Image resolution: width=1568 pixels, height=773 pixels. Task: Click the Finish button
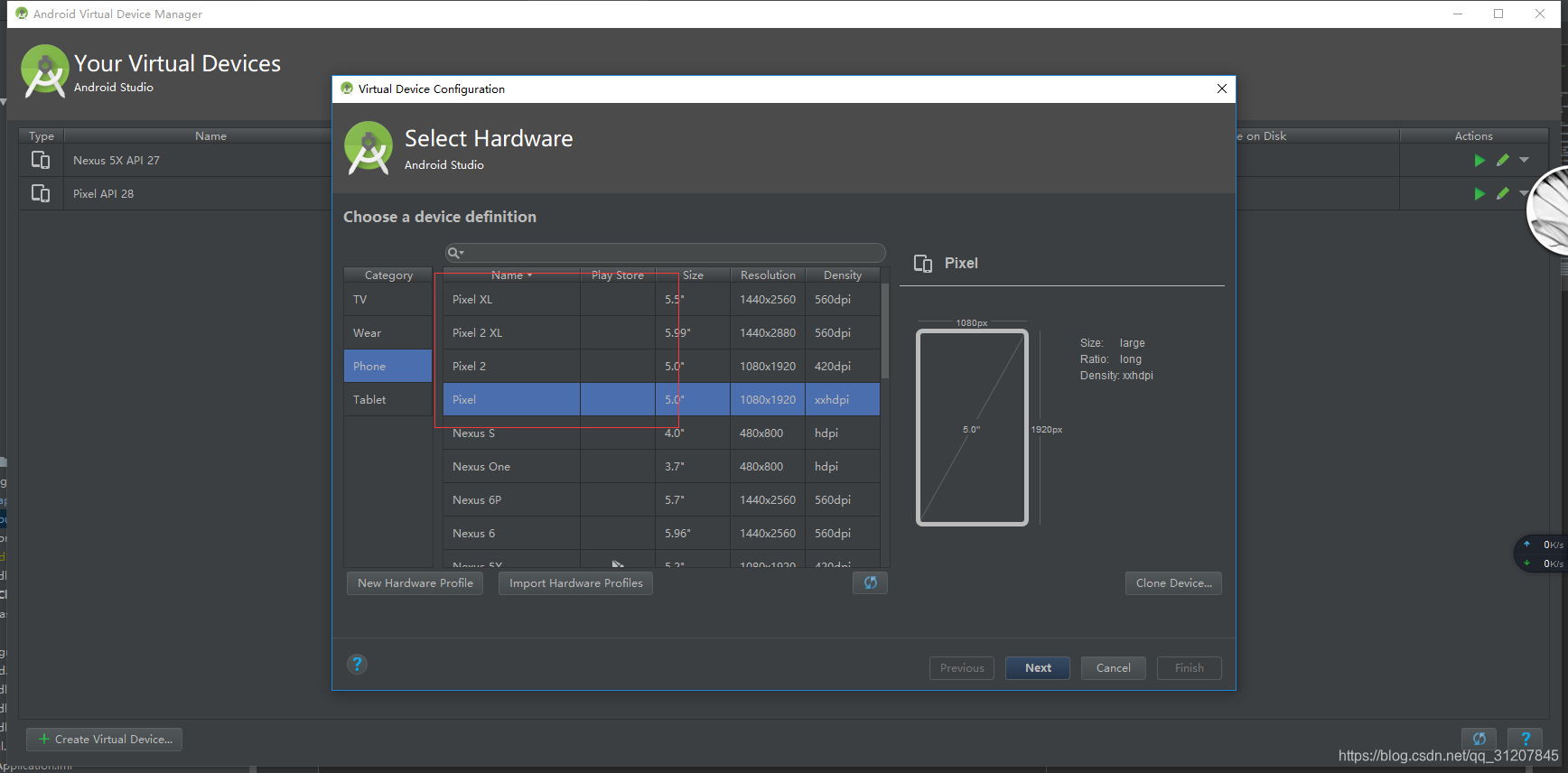click(1189, 667)
